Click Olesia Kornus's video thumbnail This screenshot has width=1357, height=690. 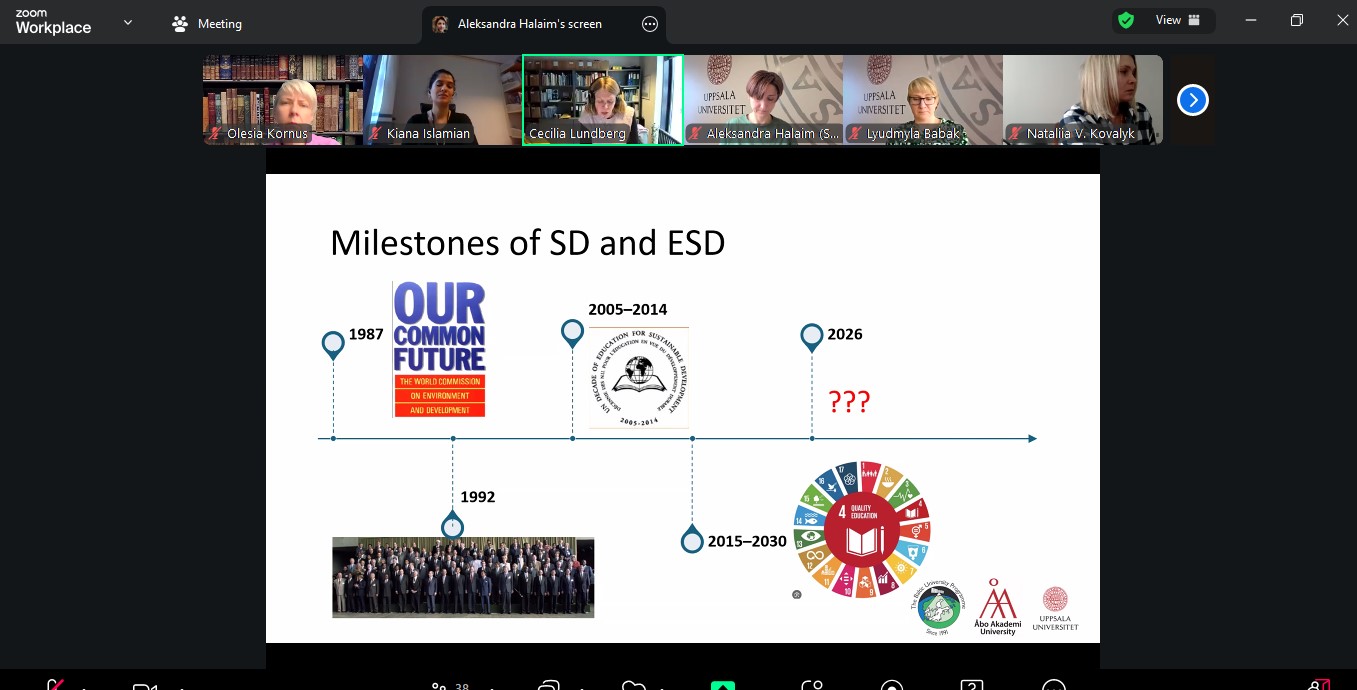[283, 100]
